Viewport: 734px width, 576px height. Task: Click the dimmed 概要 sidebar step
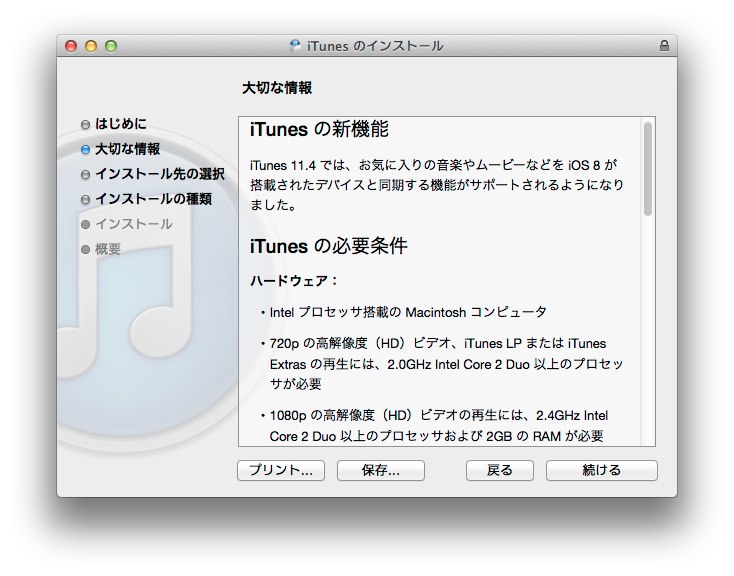pyautogui.click(x=108, y=249)
